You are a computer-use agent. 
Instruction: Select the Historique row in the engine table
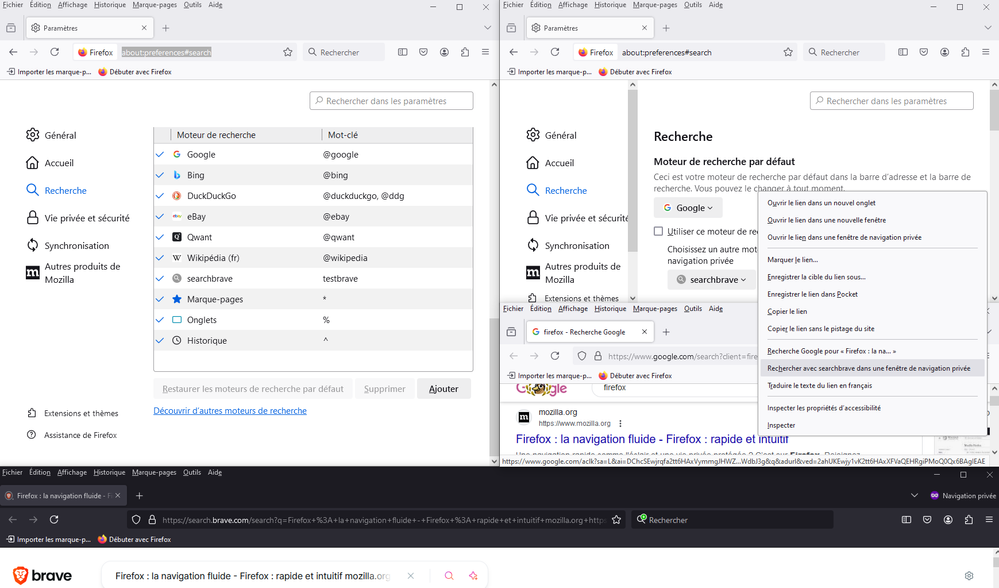coord(313,341)
